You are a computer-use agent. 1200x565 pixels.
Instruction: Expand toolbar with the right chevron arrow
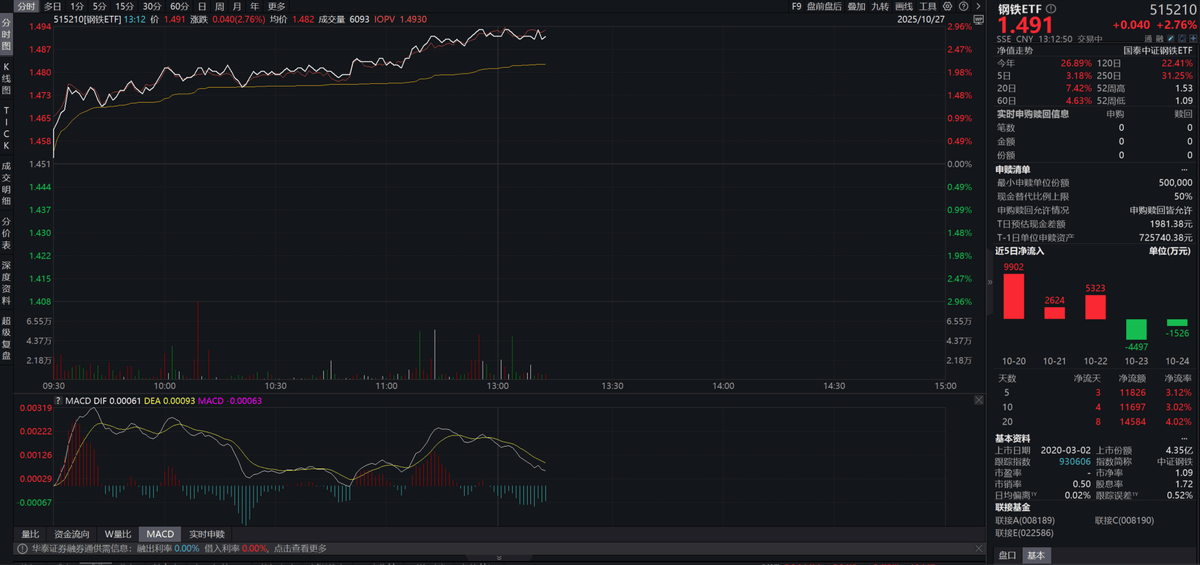click(x=979, y=6)
